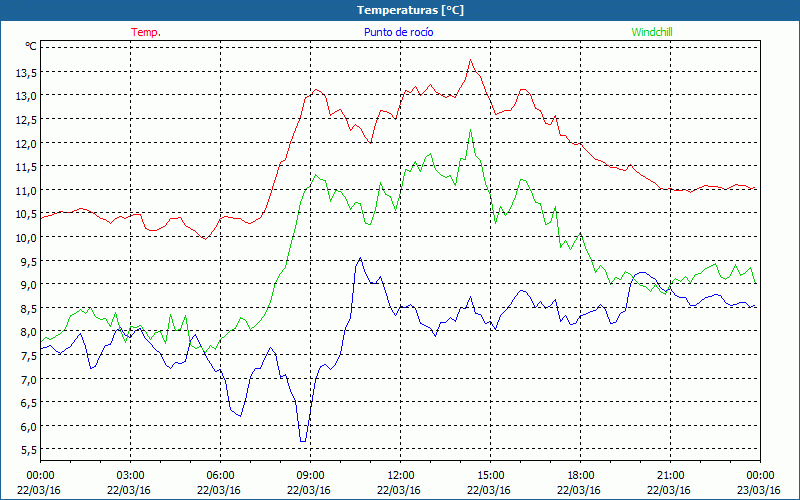Click the green windchill peak near 14:20
This screenshot has height=500, width=800.
coord(470,130)
